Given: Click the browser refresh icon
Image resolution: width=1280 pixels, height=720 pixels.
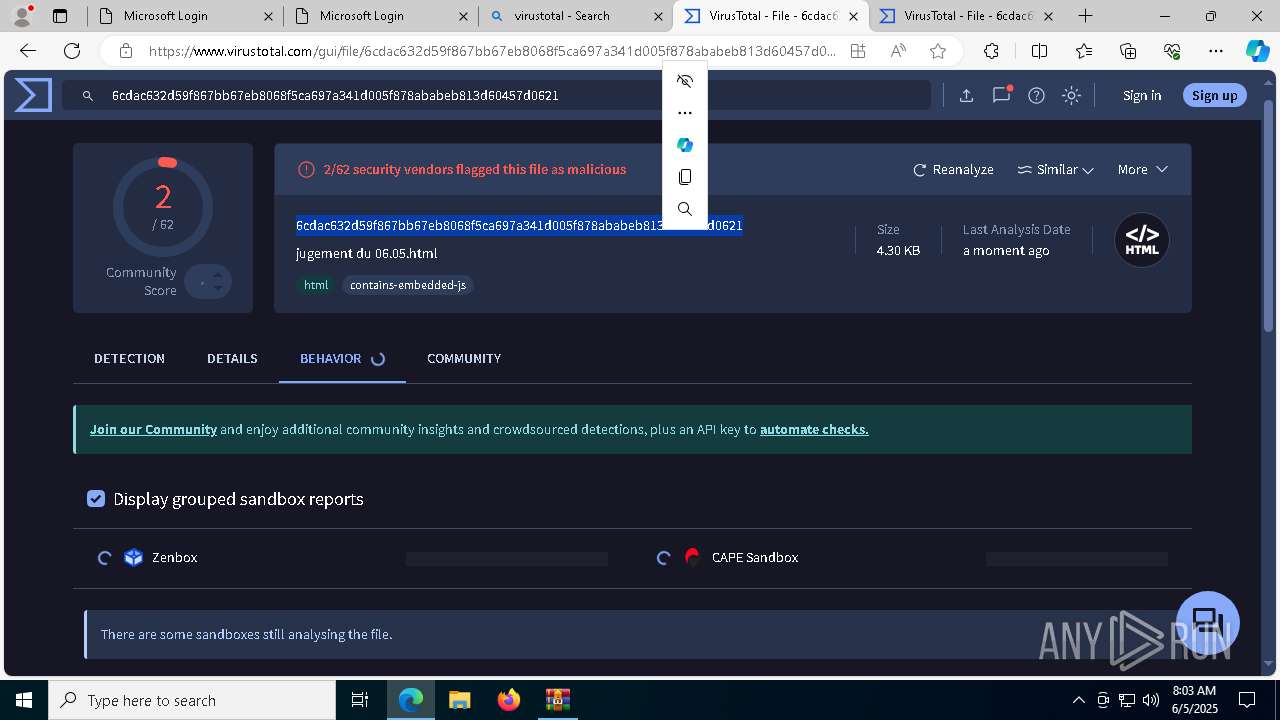Looking at the screenshot, I should [72, 51].
